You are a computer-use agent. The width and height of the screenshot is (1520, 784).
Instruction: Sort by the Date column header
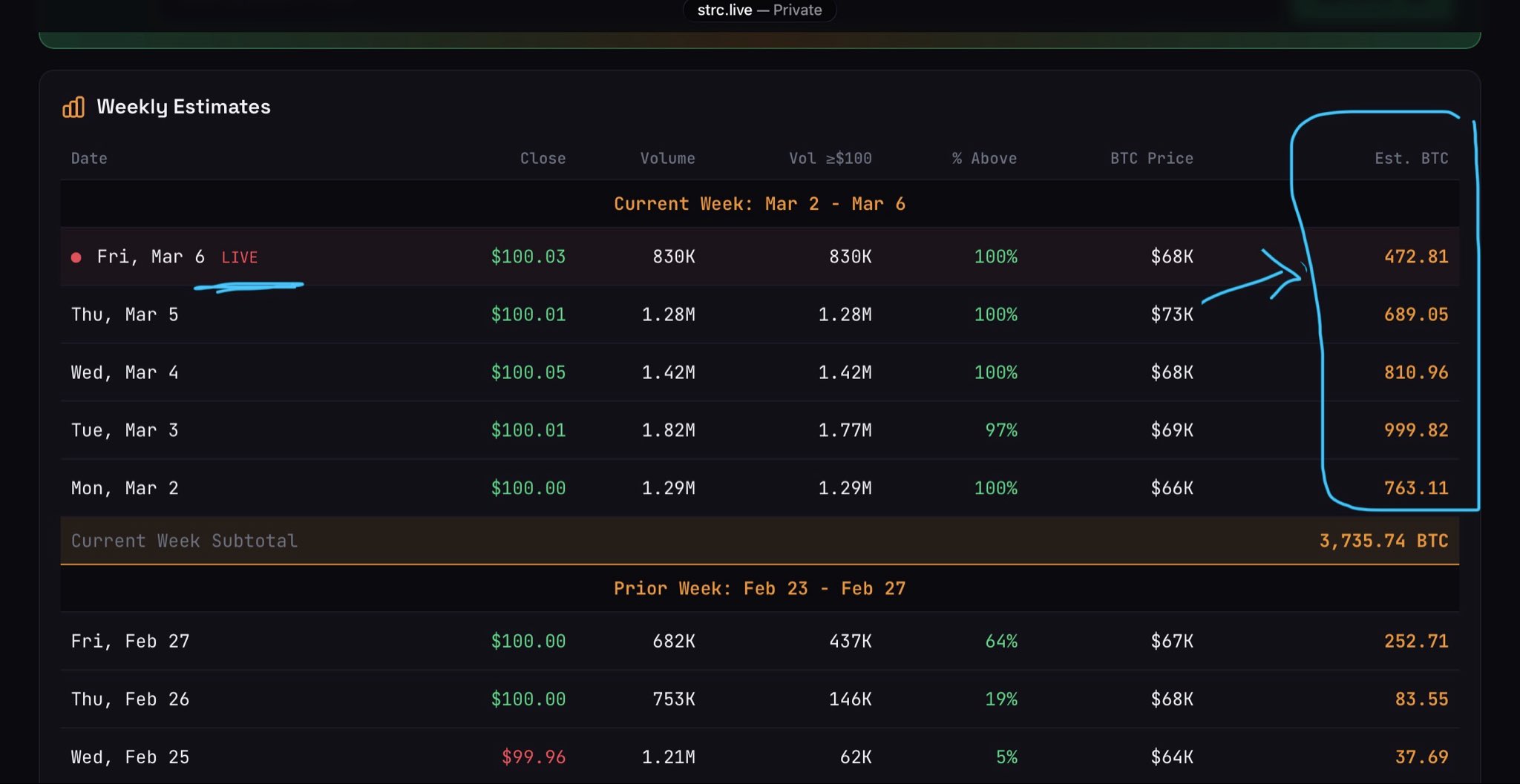[89, 159]
